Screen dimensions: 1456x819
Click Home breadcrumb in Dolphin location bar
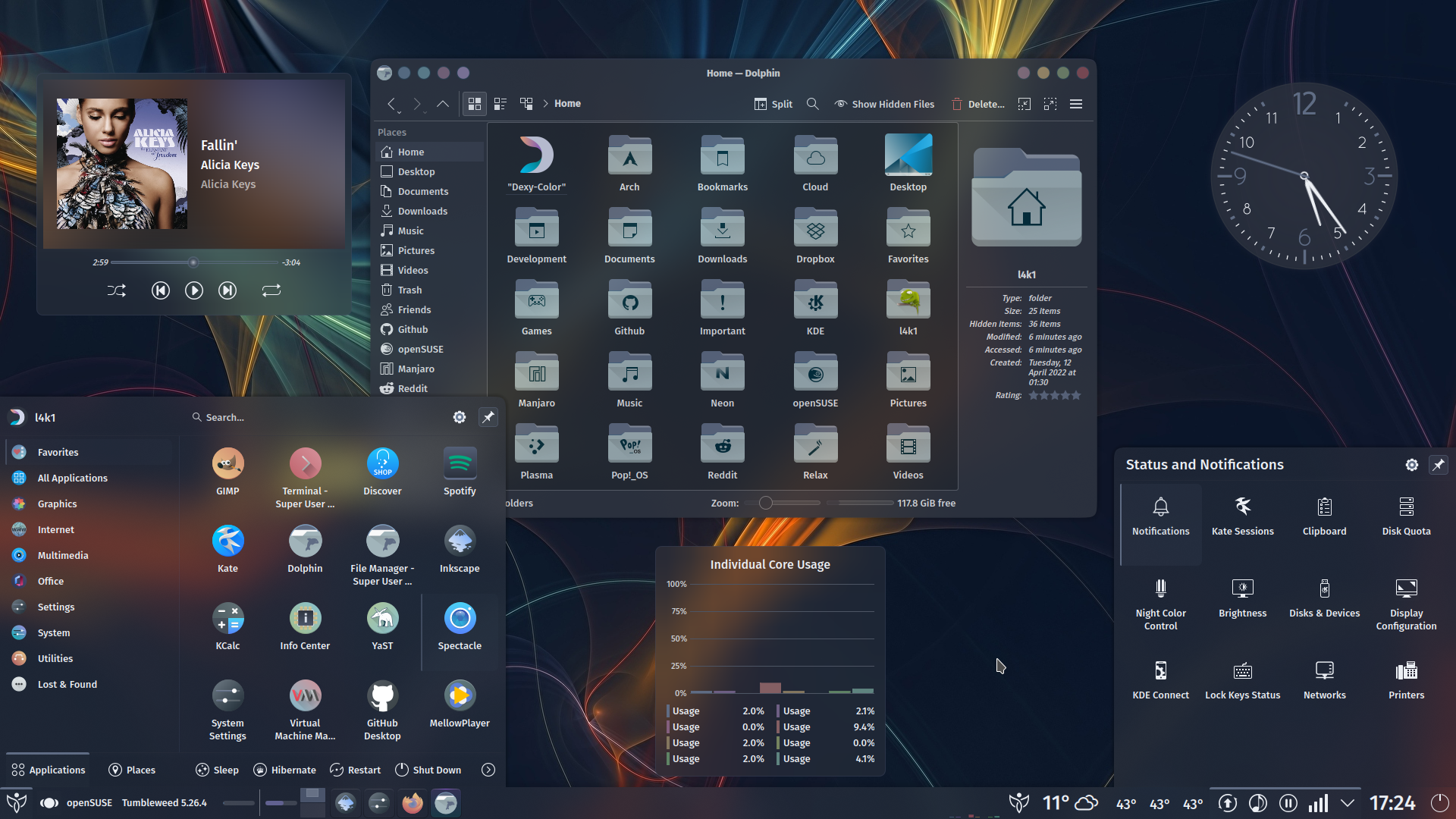(567, 104)
